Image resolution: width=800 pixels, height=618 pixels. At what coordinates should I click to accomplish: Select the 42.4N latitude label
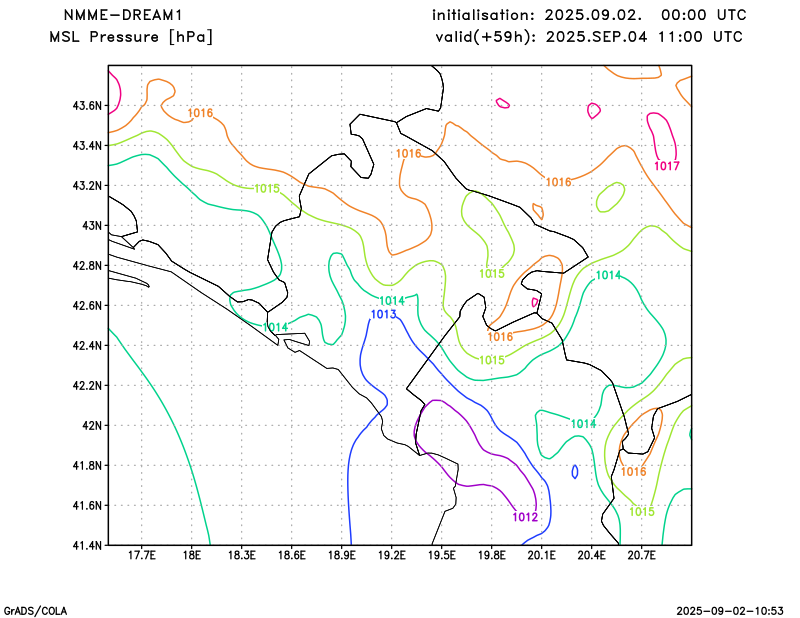(87, 345)
